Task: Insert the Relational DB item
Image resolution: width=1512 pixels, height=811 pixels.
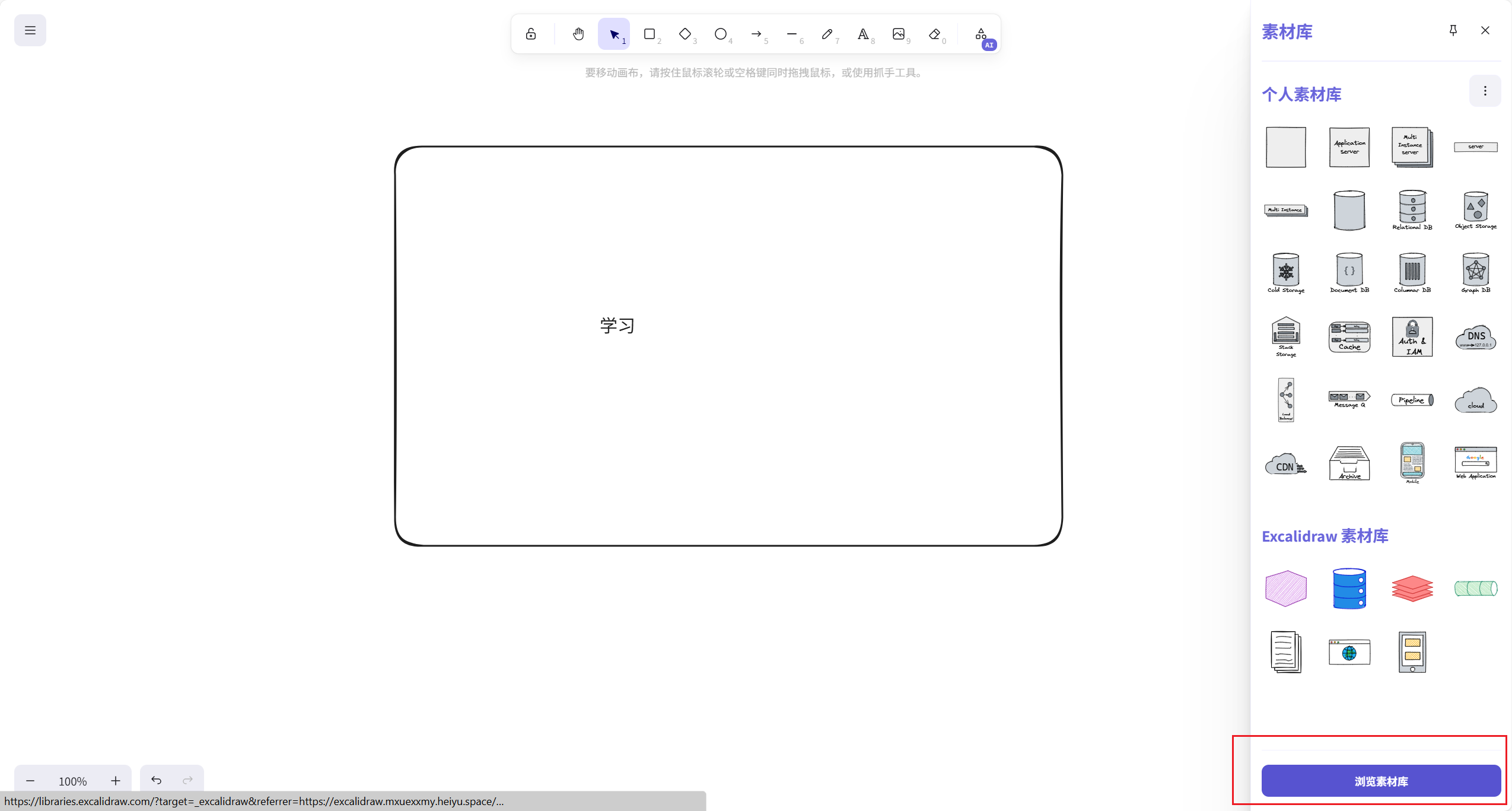Action: click(1412, 211)
